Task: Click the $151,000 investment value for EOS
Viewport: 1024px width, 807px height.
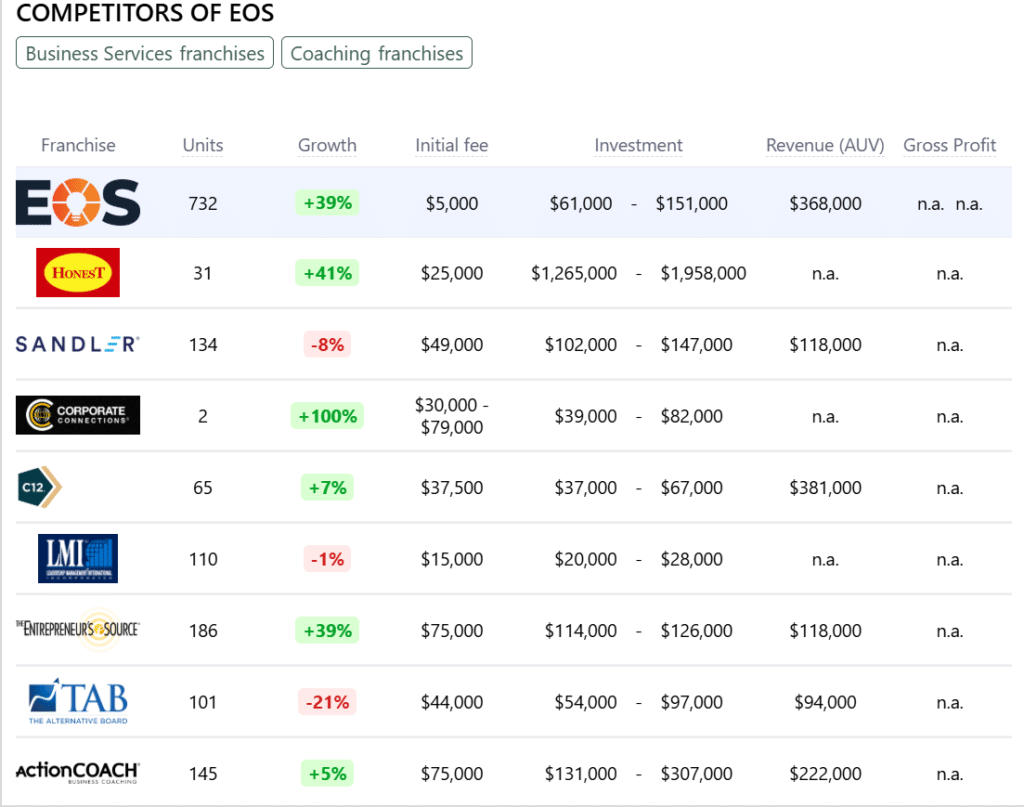Action: click(x=692, y=204)
